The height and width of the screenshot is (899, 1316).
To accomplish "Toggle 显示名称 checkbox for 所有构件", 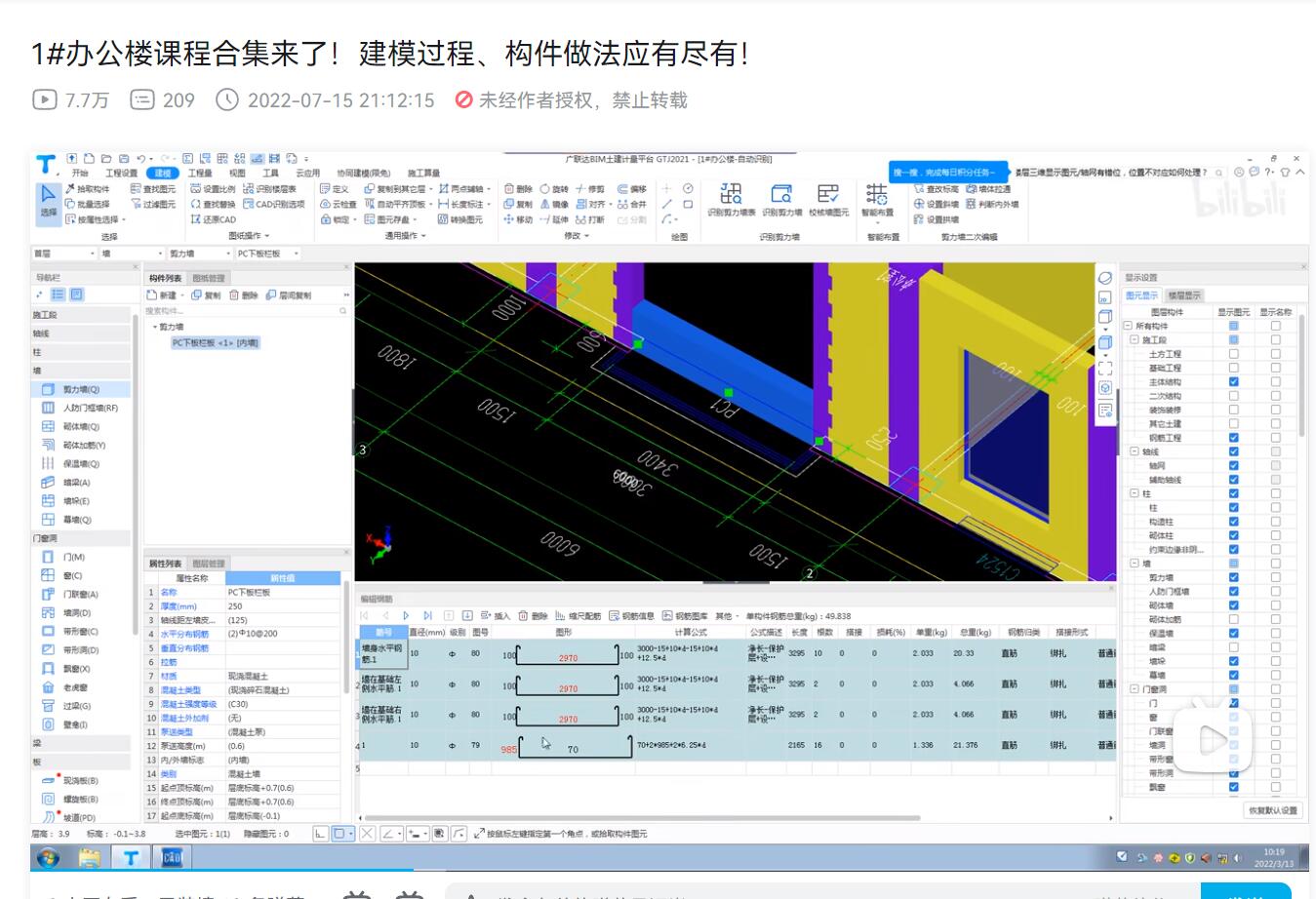I will 1275,326.
